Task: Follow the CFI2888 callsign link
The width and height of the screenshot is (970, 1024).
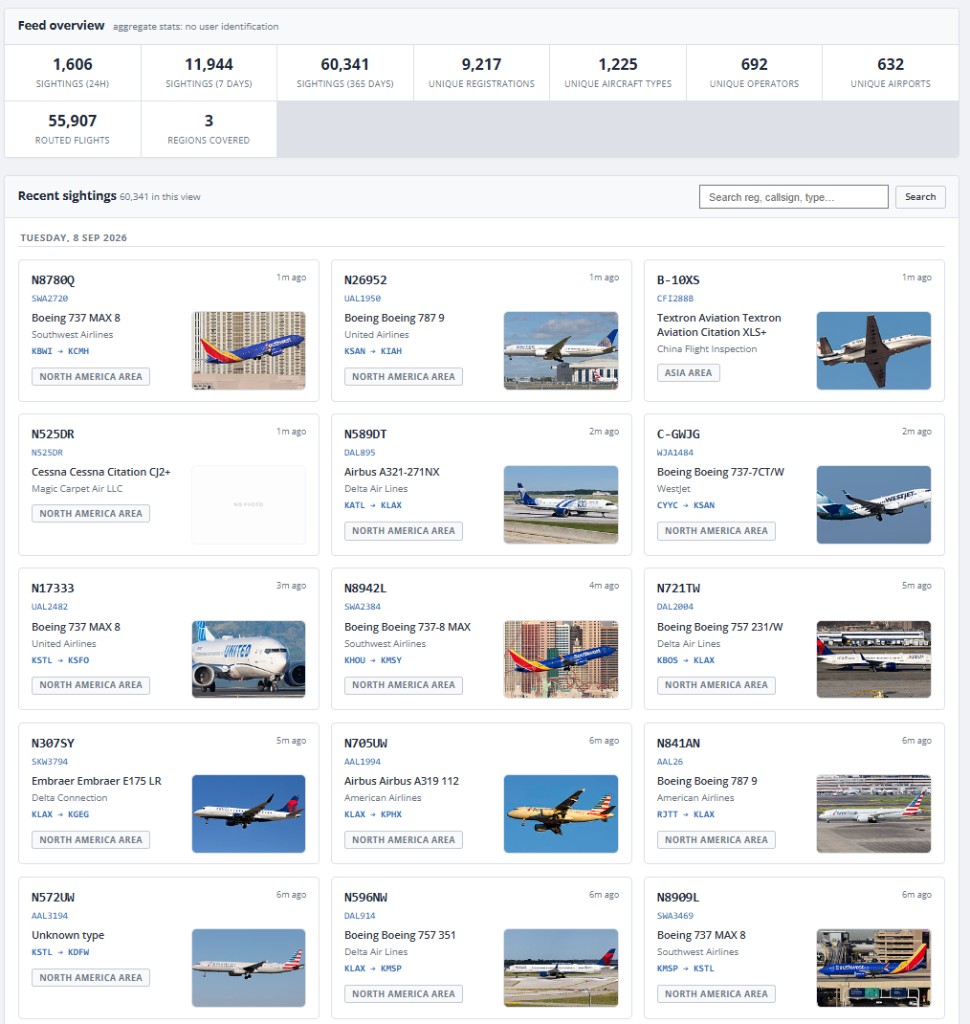Action: point(675,298)
